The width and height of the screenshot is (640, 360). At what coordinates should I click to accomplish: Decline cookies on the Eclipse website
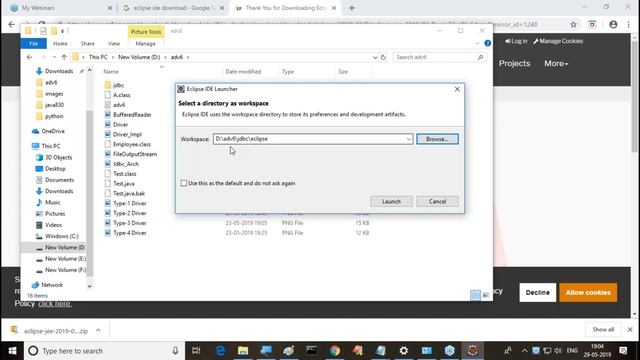(538, 293)
